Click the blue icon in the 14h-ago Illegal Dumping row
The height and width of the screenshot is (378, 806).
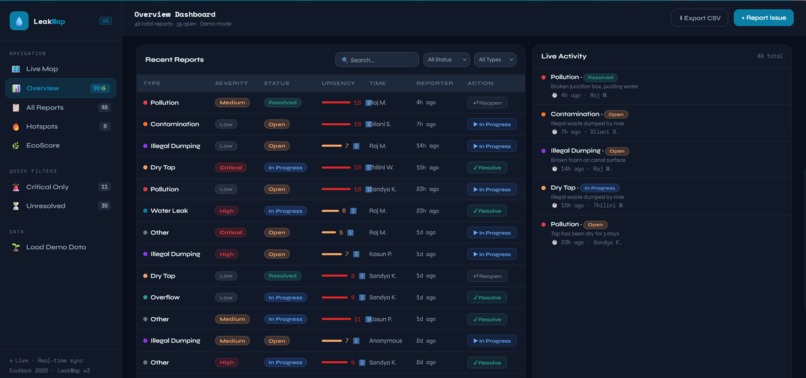click(356, 146)
